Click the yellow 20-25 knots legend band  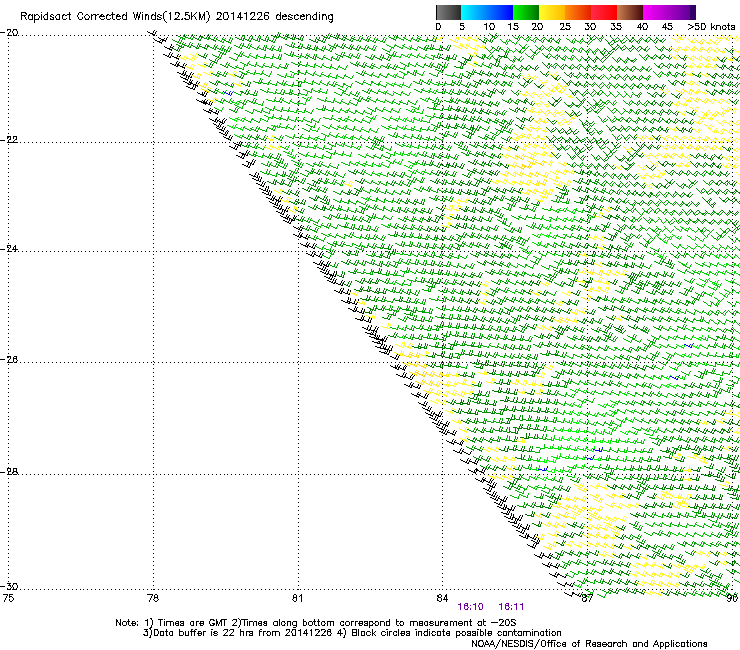pyautogui.click(x=552, y=12)
